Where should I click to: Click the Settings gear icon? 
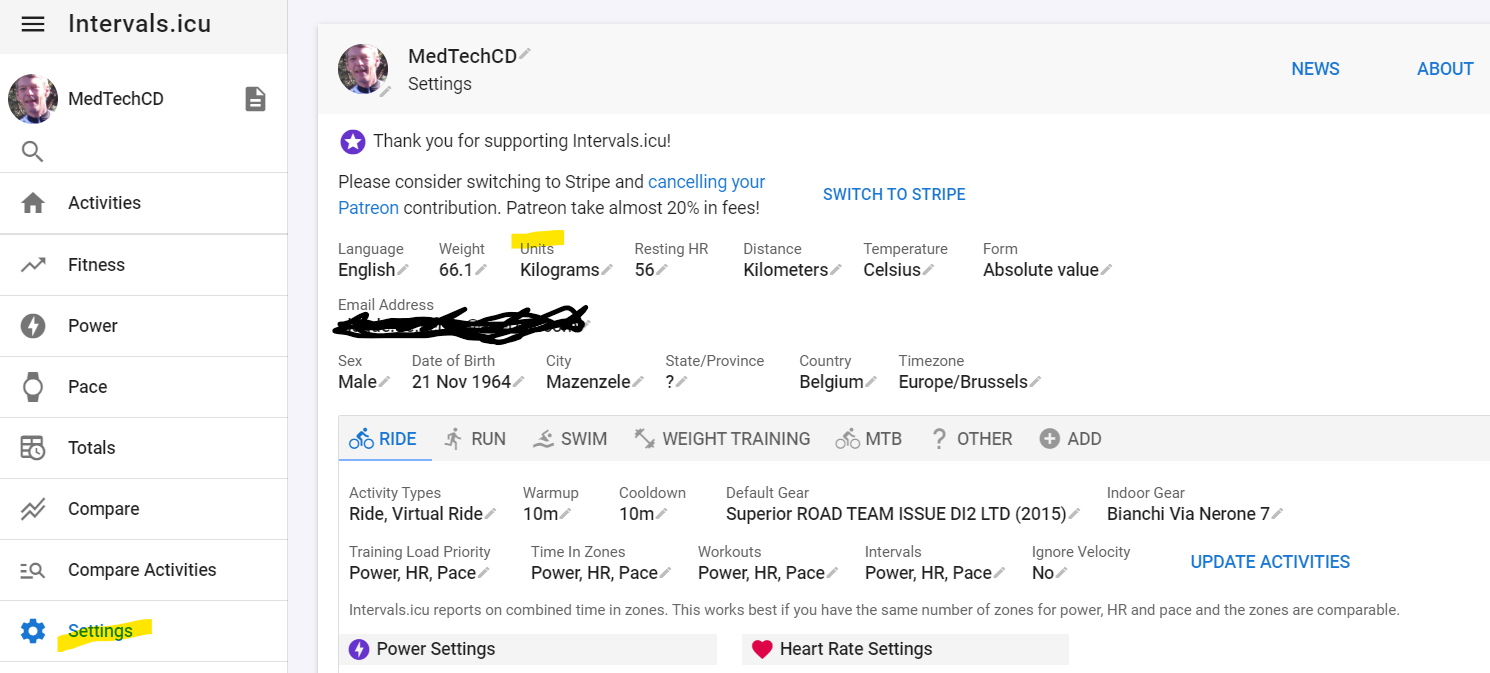33,631
